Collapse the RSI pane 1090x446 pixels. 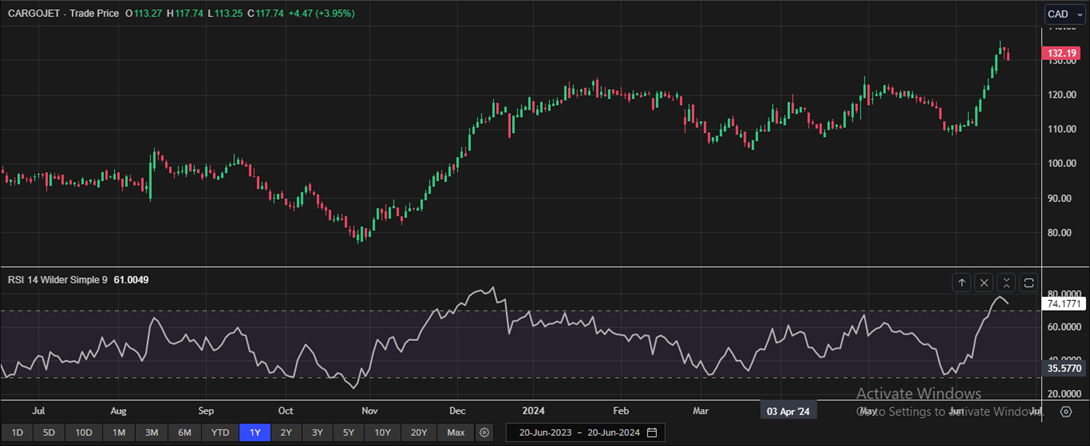click(x=1006, y=283)
